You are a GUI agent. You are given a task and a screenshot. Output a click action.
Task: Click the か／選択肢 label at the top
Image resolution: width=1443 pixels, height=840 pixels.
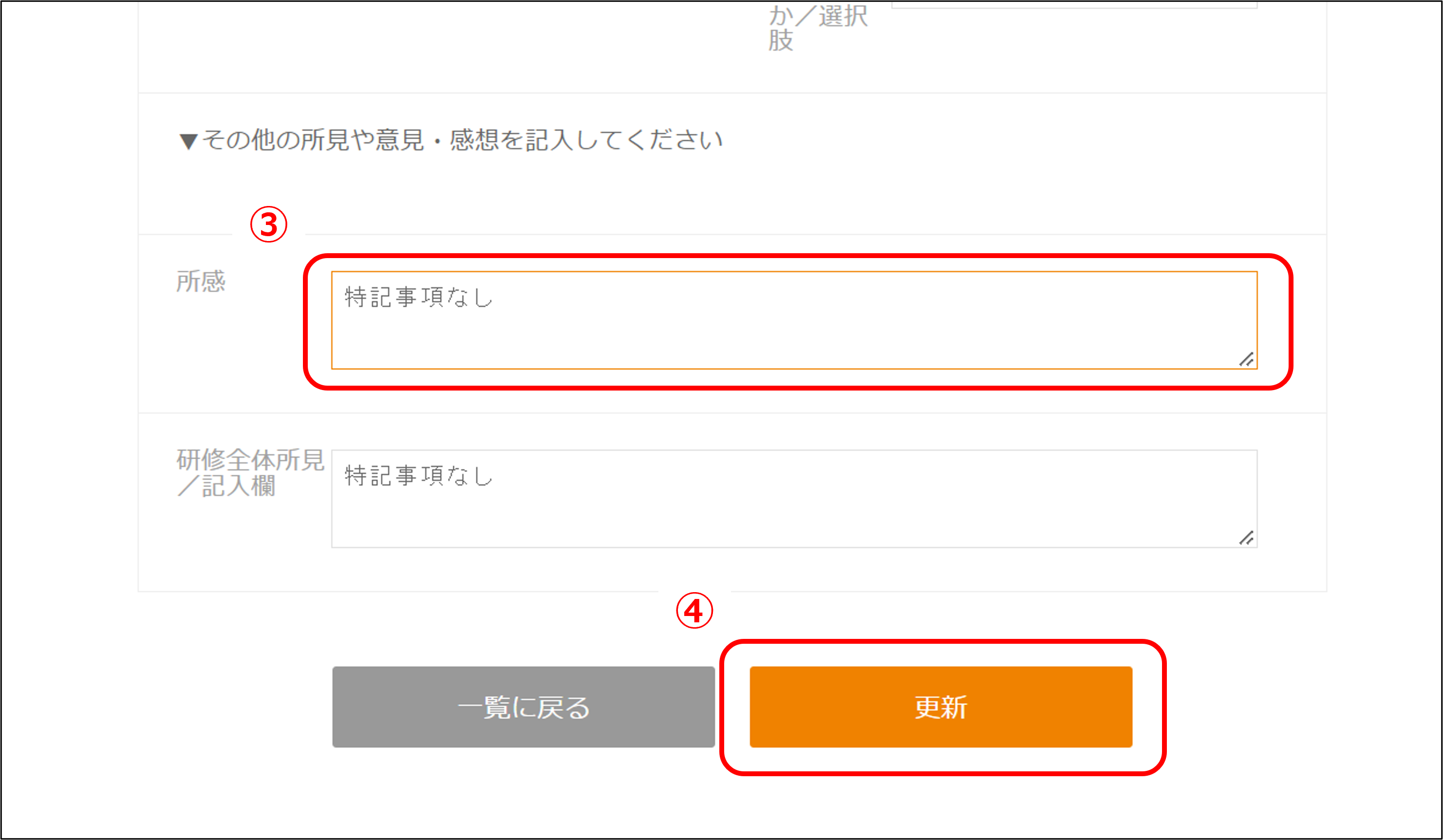817,27
